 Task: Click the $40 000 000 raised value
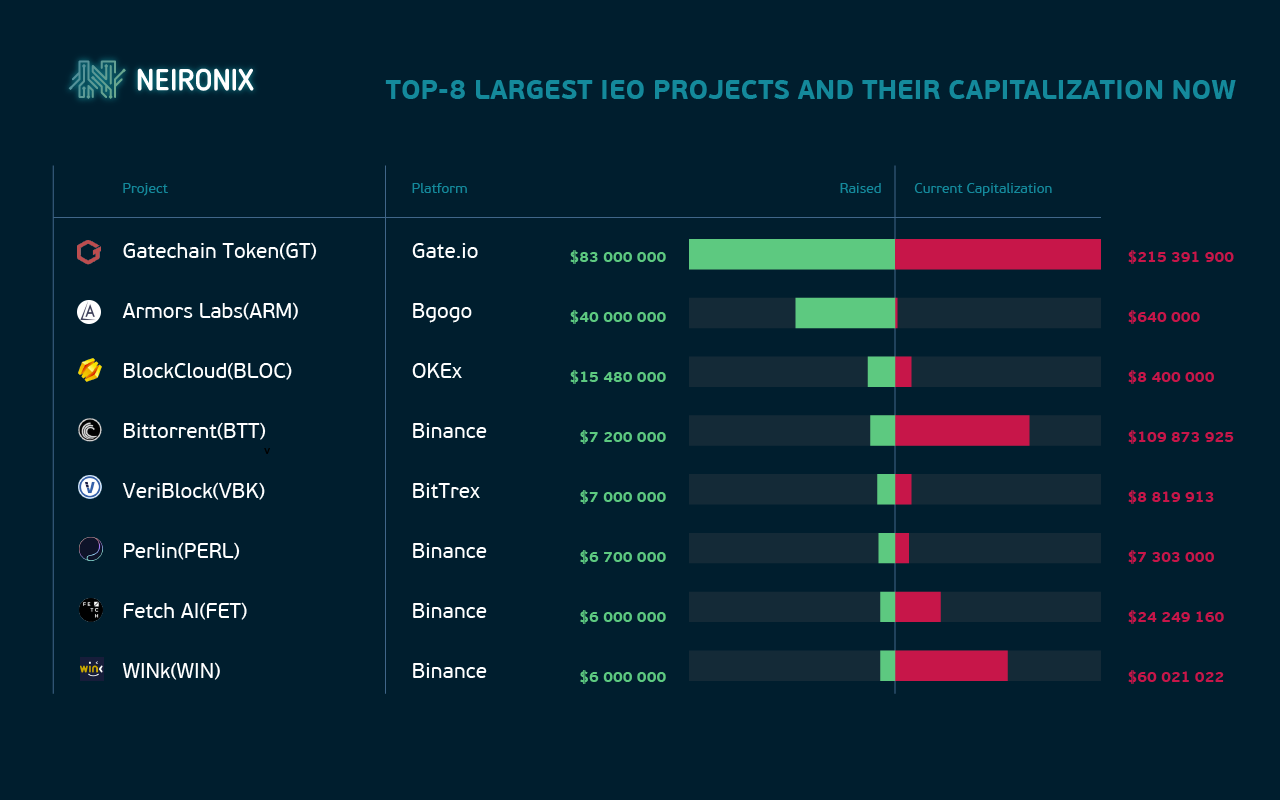point(618,317)
